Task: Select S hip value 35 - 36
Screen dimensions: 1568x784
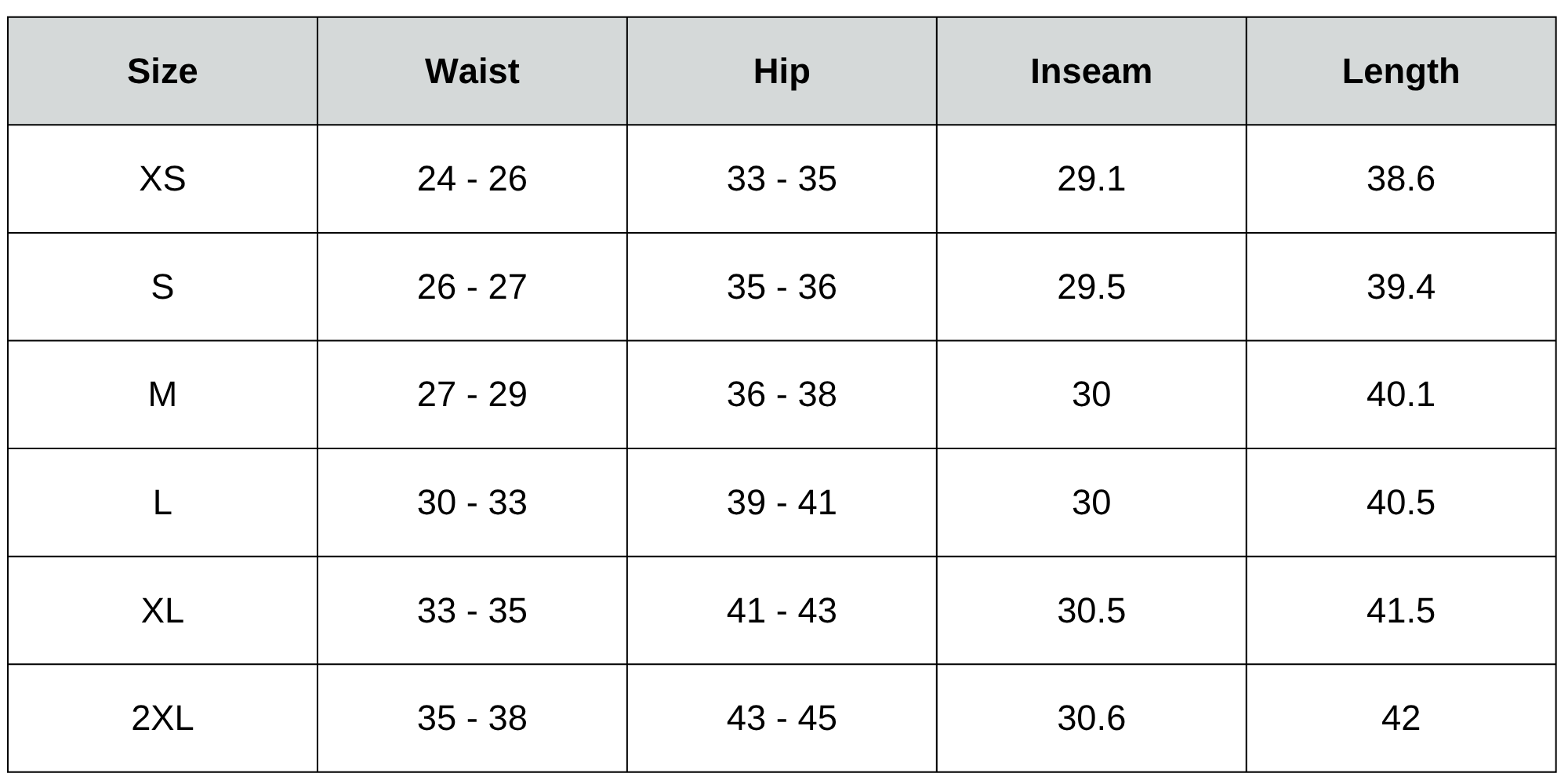Action: (782, 287)
